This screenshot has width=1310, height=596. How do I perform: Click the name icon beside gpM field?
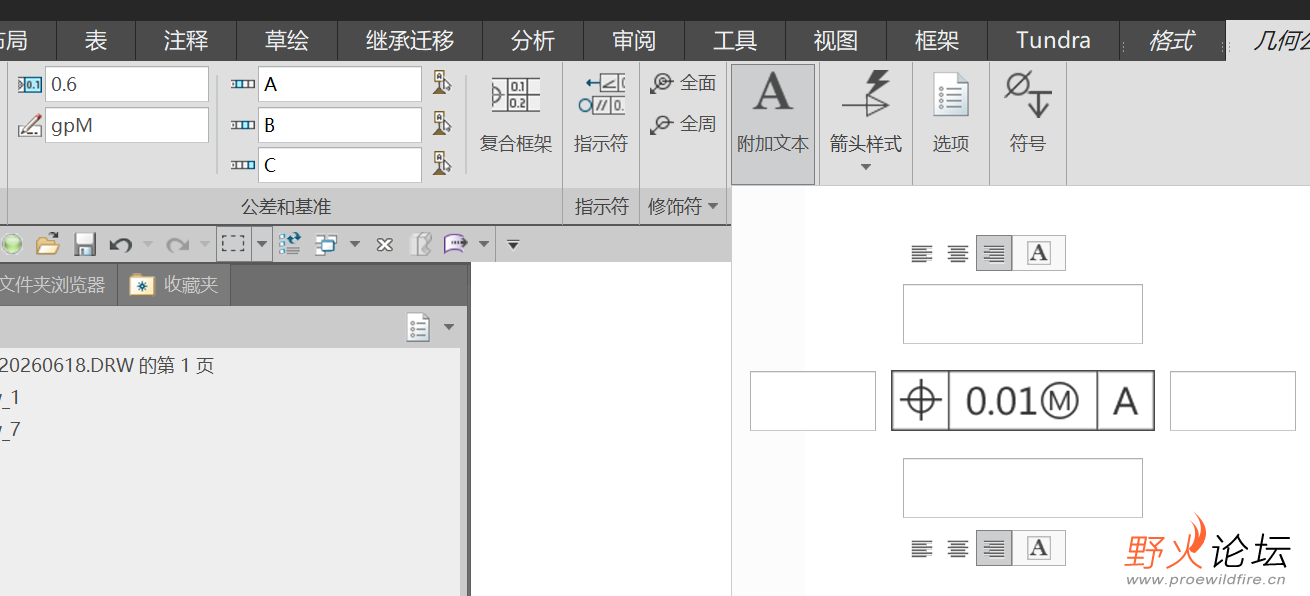[30, 126]
